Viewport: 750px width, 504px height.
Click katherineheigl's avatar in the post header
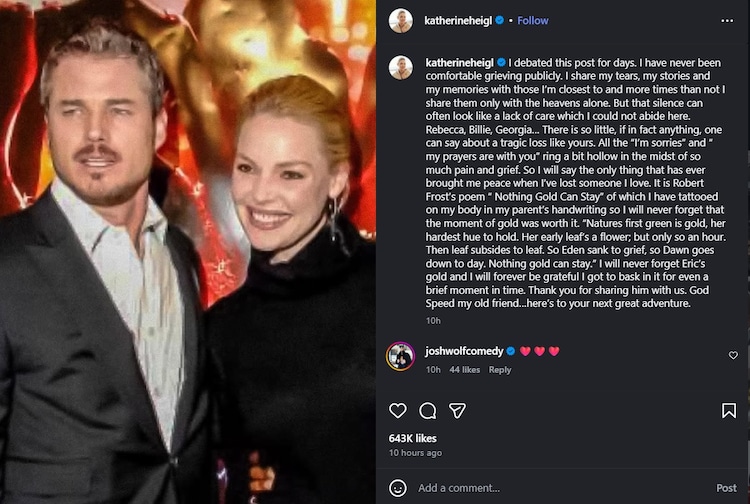401,20
